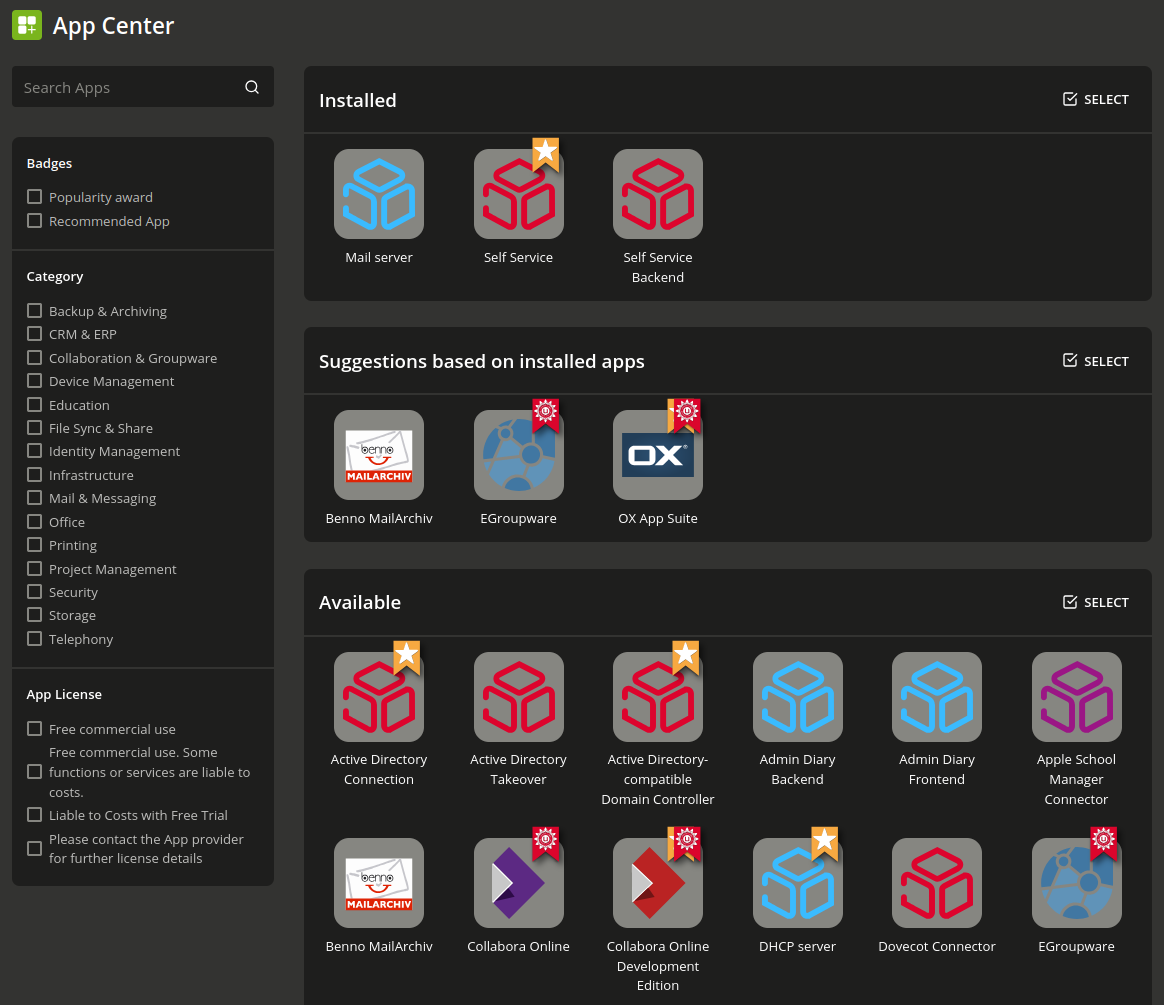The width and height of the screenshot is (1164, 1005).
Task: Click SELECT in the Installed section
Action: (x=1095, y=99)
